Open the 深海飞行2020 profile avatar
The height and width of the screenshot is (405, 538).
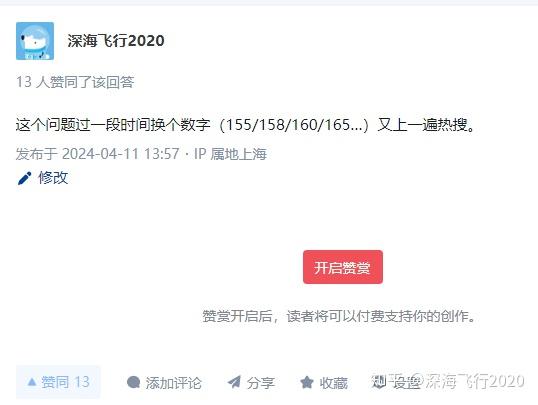click(x=35, y=41)
